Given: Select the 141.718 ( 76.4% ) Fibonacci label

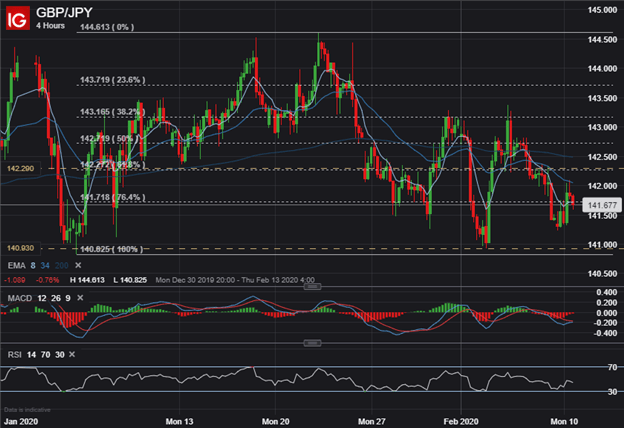Looking at the screenshot, I should tap(113, 197).
